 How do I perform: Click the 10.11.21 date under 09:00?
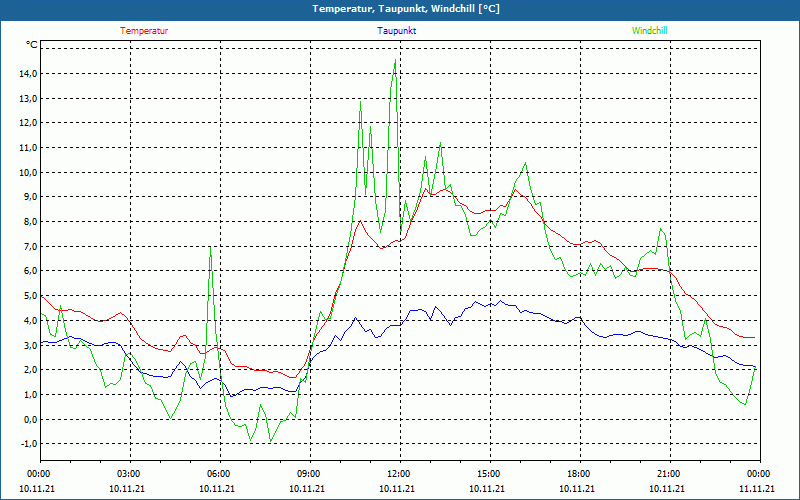point(307,488)
